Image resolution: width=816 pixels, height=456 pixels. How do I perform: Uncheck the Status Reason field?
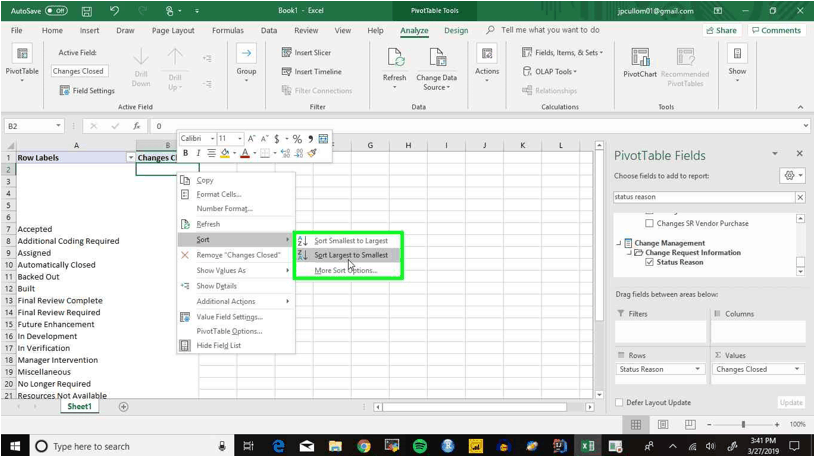coord(649,262)
